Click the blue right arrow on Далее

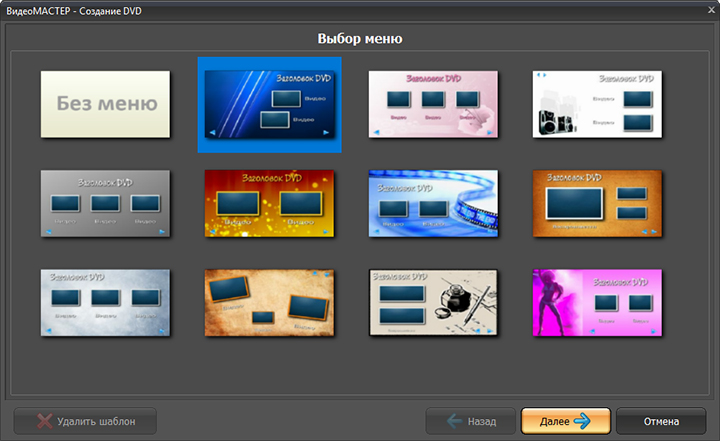(582, 421)
